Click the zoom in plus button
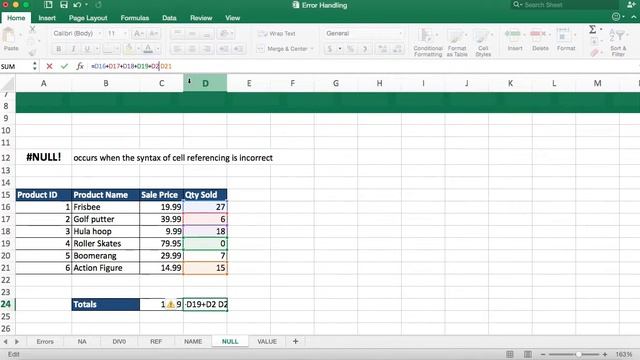Screen dimensions: 640x360 (605, 354)
